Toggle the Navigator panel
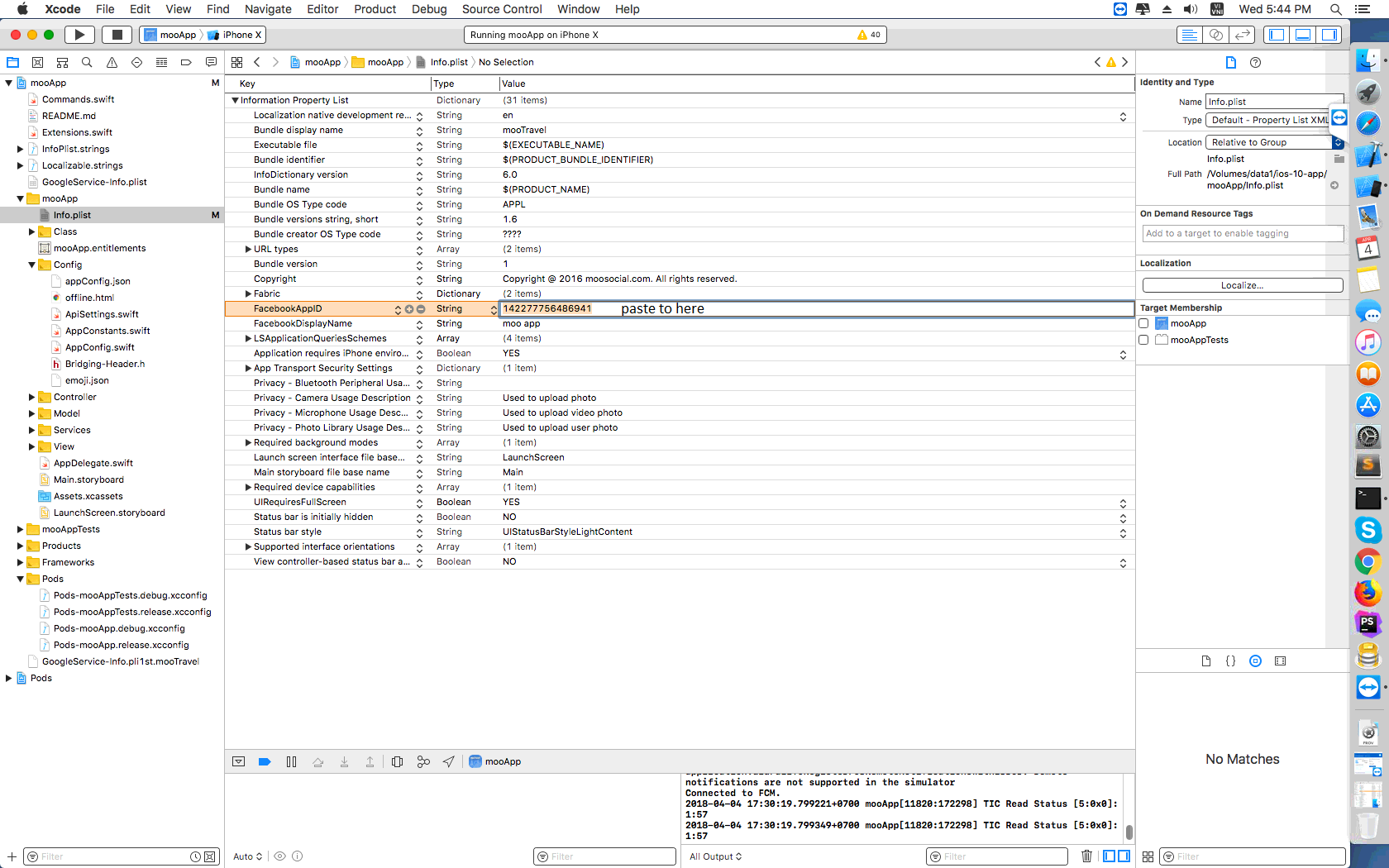 (1277, 35)
